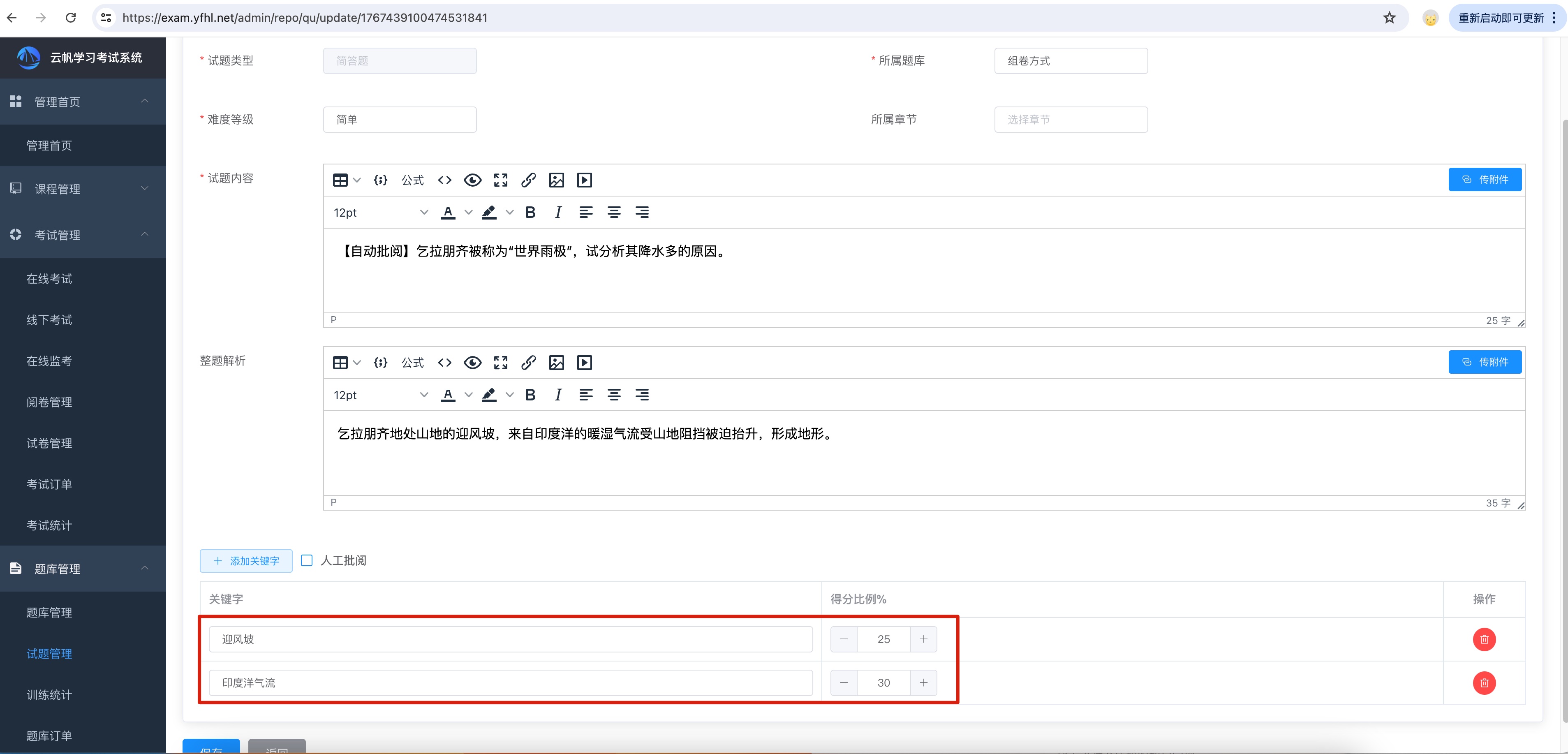Insert media video in question content editor
This screenshot has height=754, width=1568.
(x=584, y=180)
